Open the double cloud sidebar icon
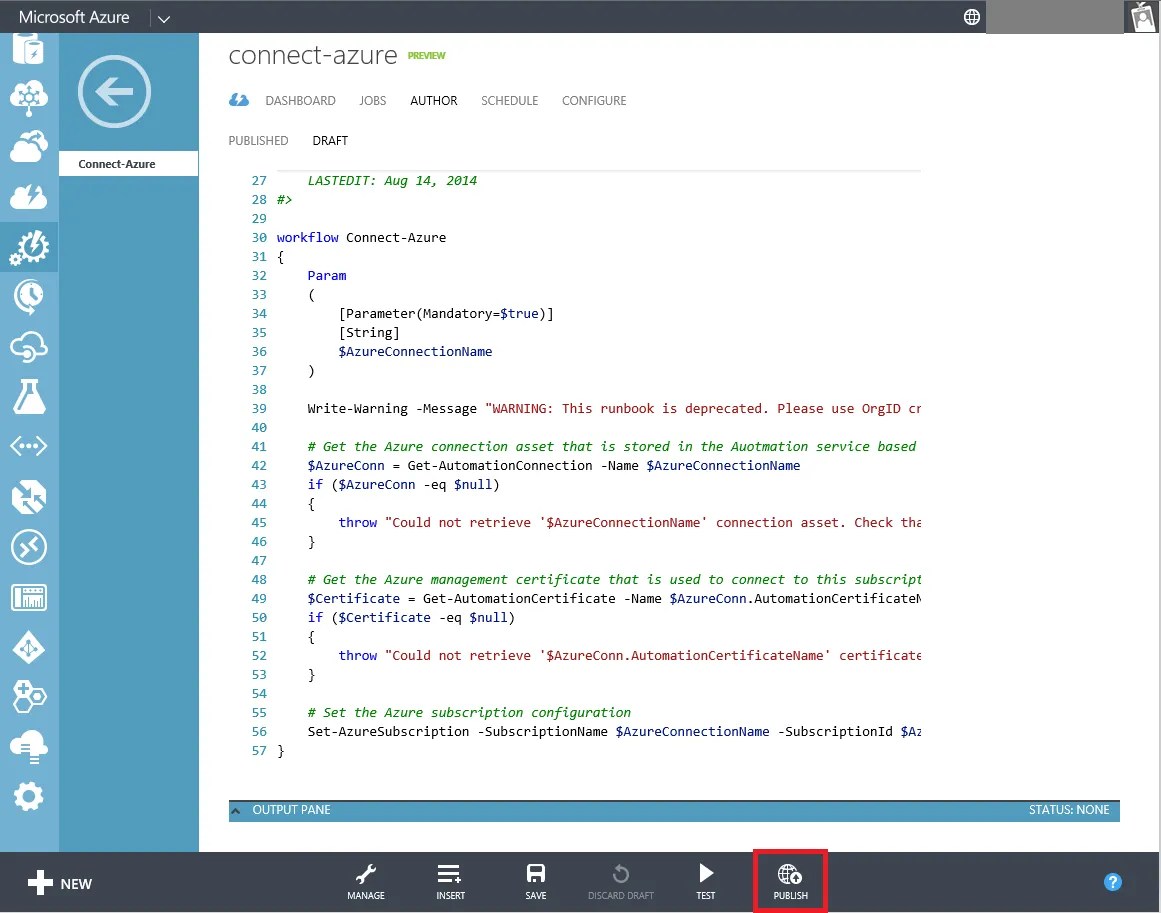Screen dimensions: 1161x913 [x=29, y=147]
